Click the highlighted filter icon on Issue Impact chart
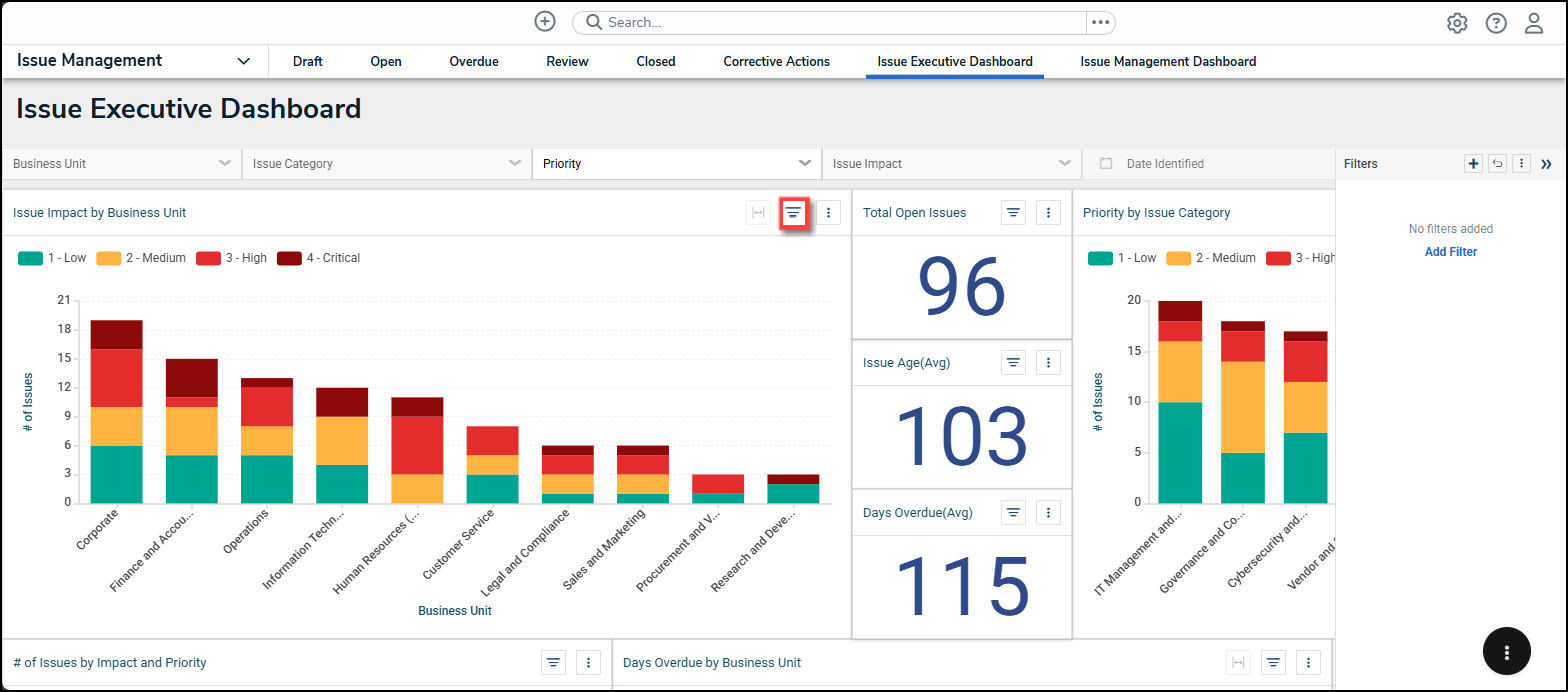The image size is (1568, 692). pos(793,212)
